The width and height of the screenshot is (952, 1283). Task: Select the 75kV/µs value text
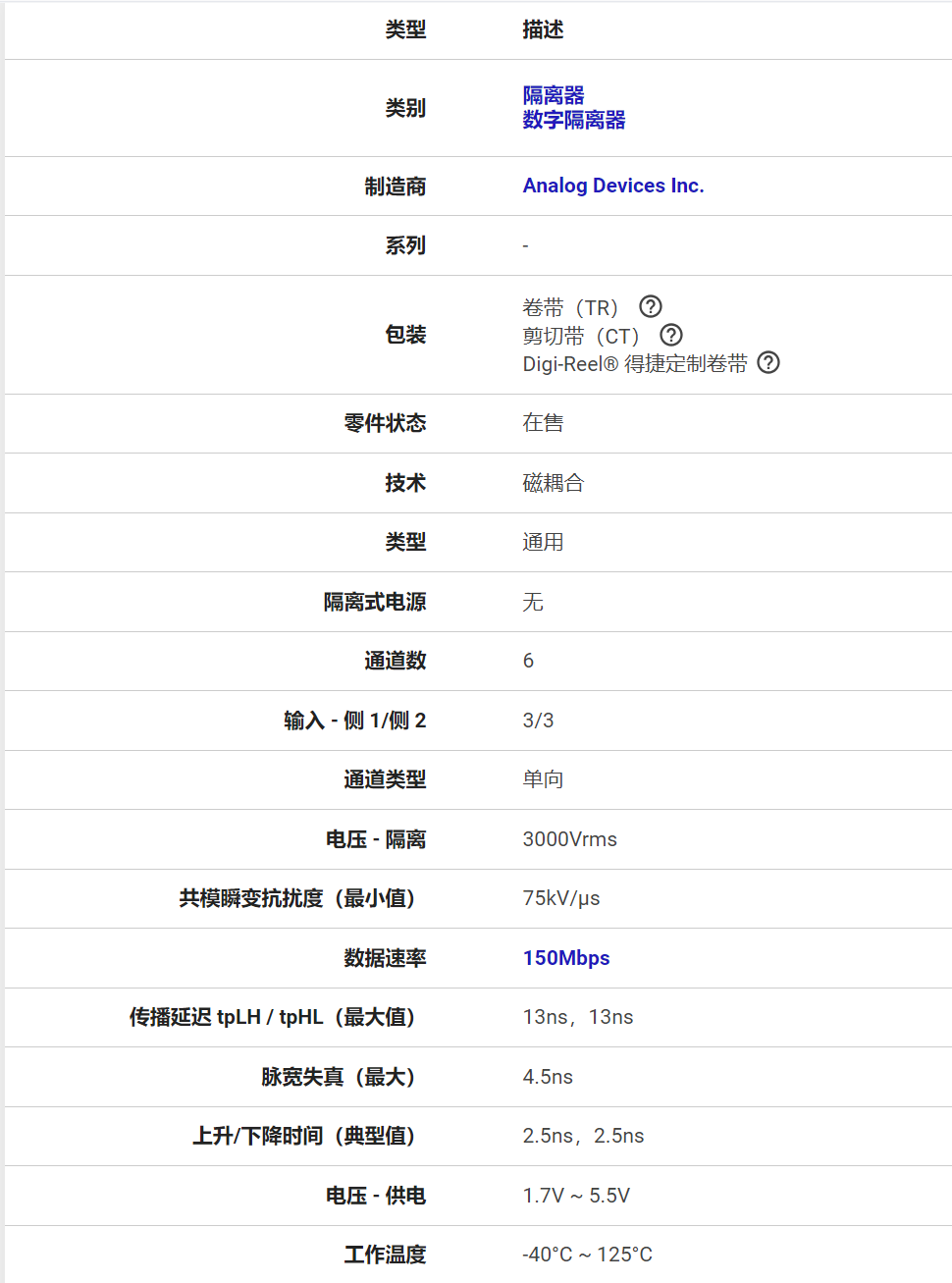point(561,898)
